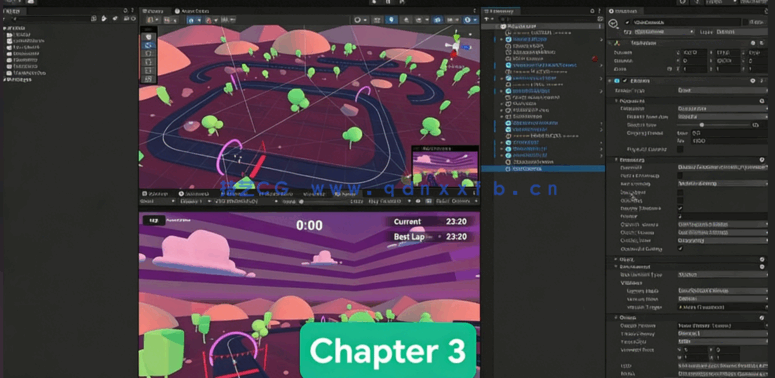Screen dimensions: 775x378
Task: Select the highlighted row in Hierarchy
Action: click(x=543, y=168)
